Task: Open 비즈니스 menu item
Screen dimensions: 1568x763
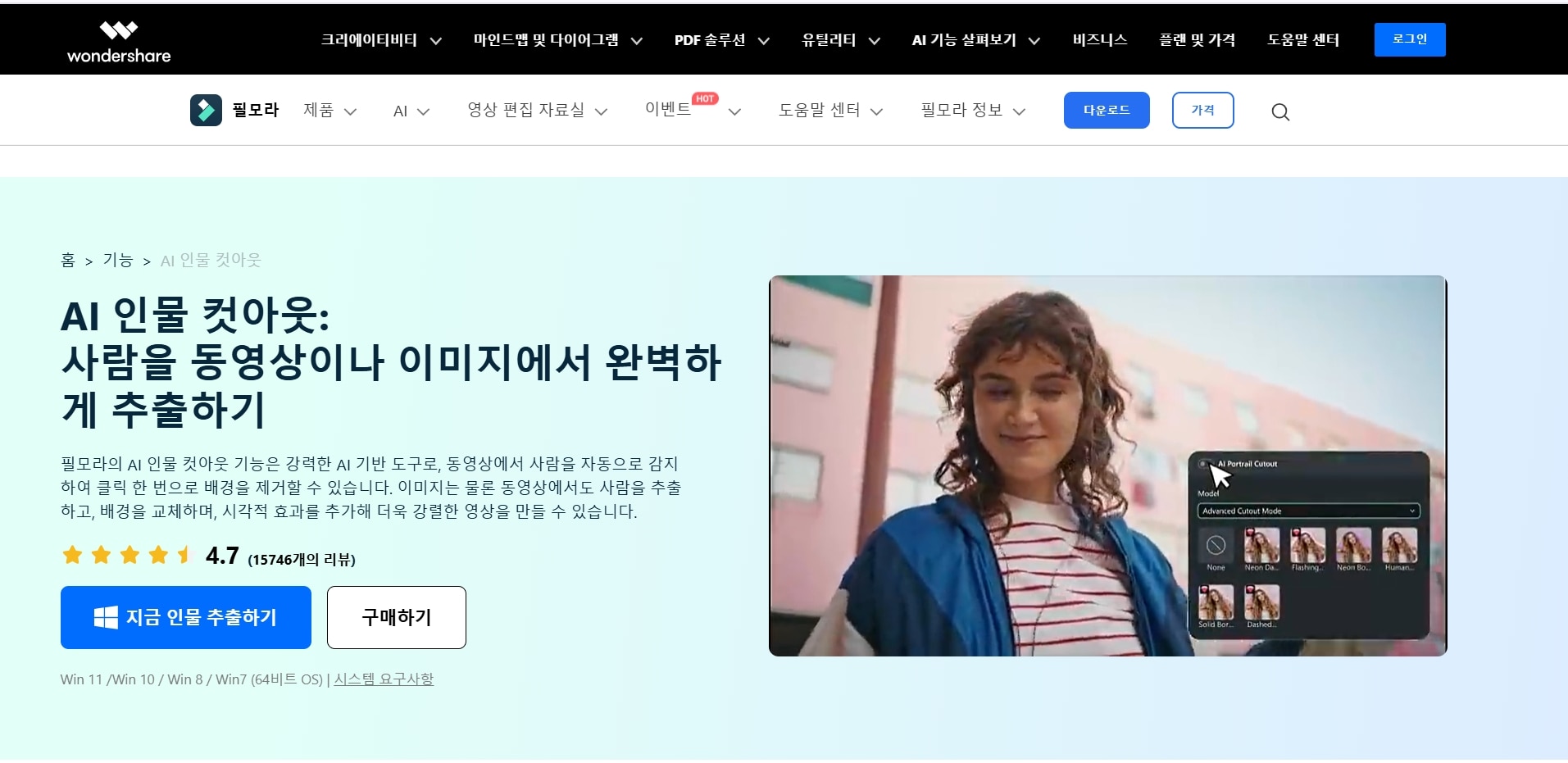Action: pos(1100,39)
